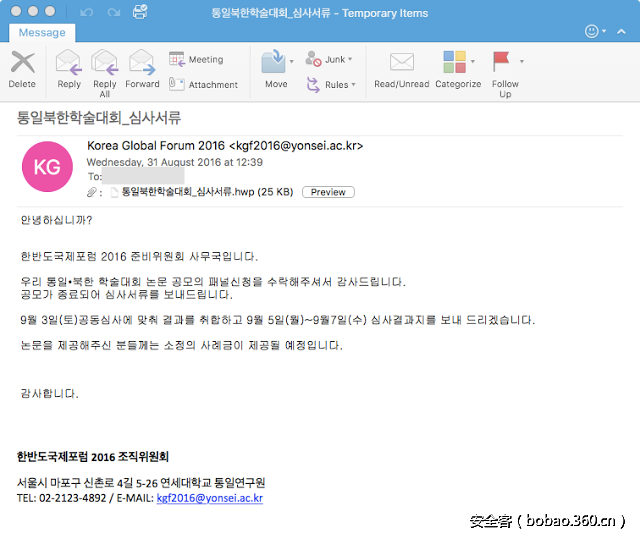Click the Print icon in title bar

[x=140, y=13]
